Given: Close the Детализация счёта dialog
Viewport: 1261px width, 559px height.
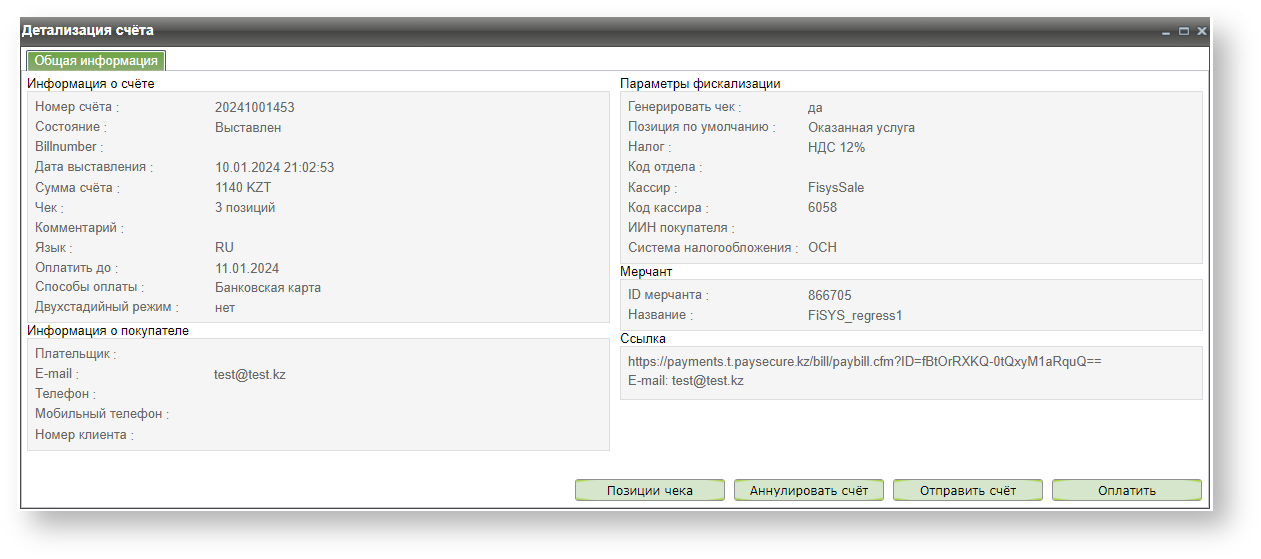Looking at the screenshot, I should coord(1201,32).
